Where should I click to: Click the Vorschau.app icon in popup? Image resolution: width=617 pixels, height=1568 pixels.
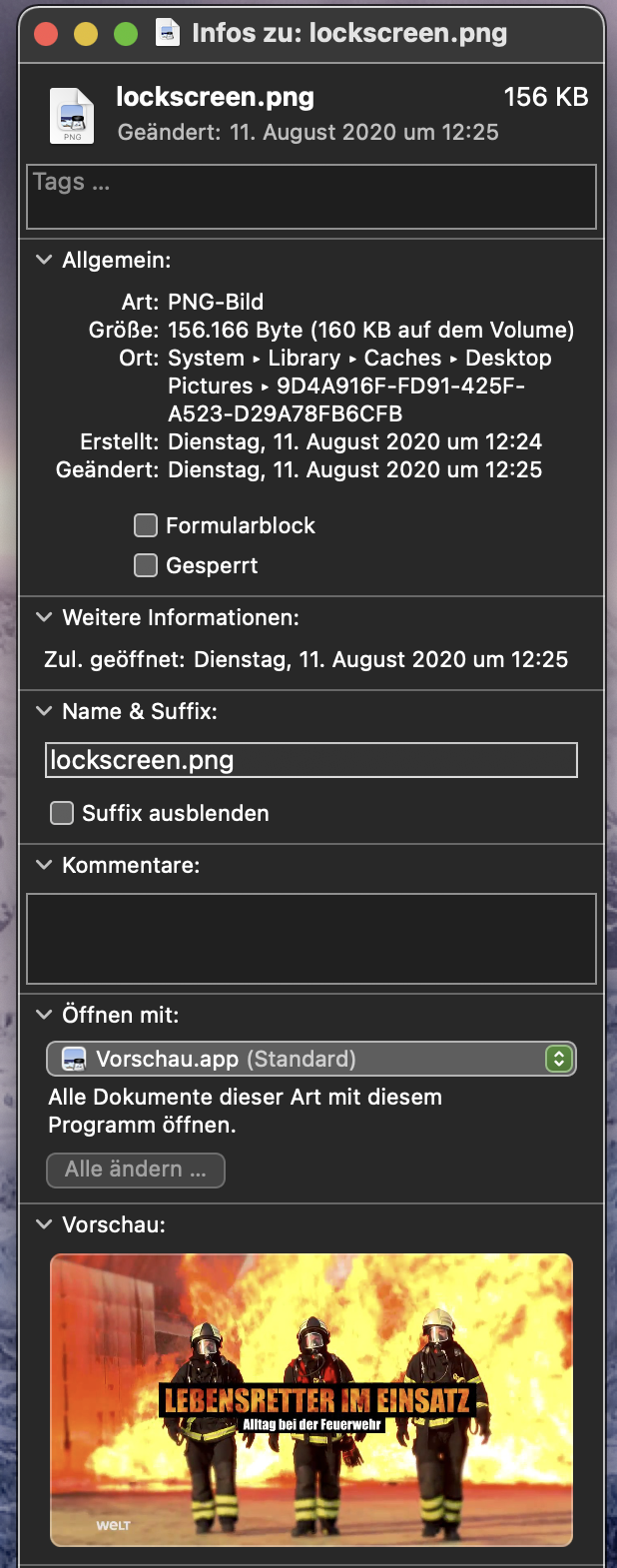[x=74, y=1059]
